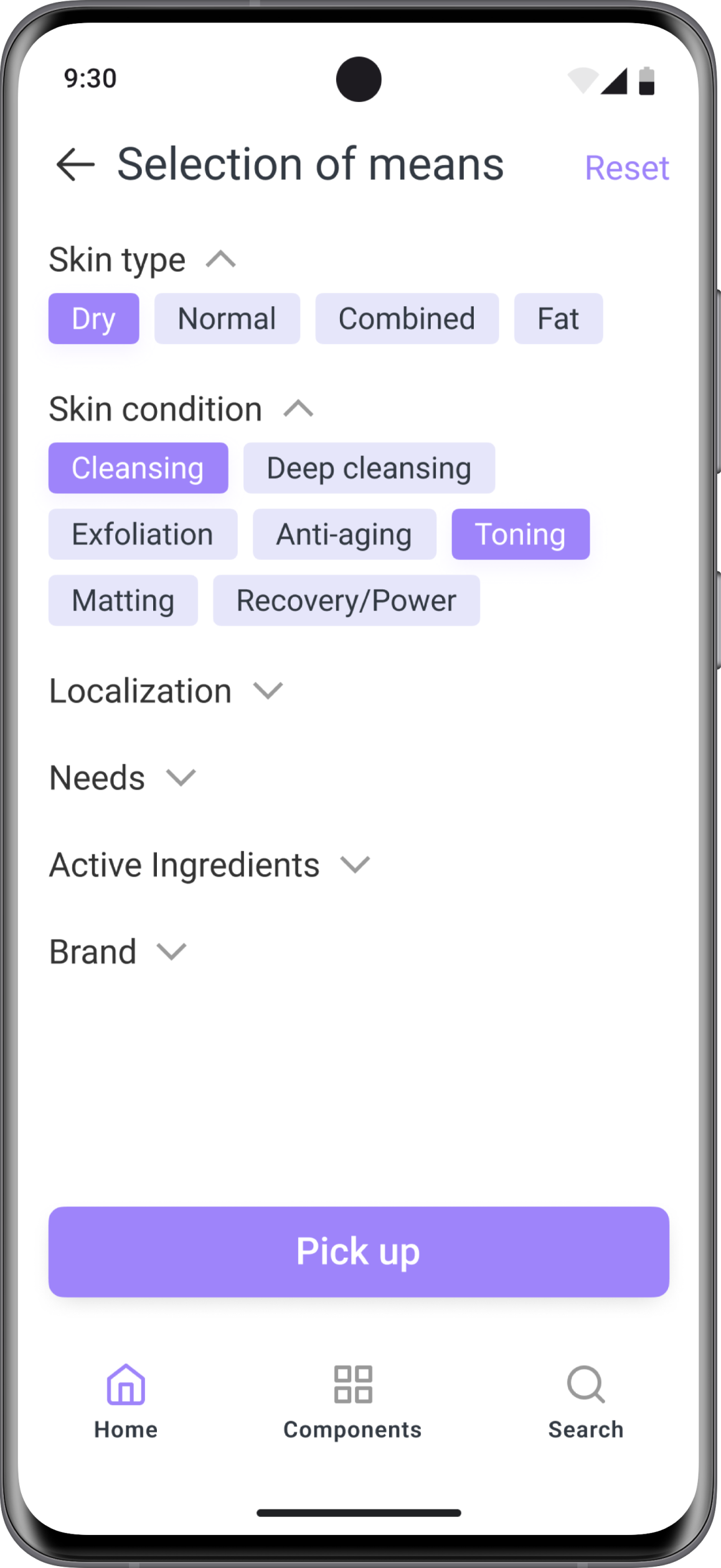Open the Components grid icon
Screen dimensions: 721x1568
(x=353, y=1384)
